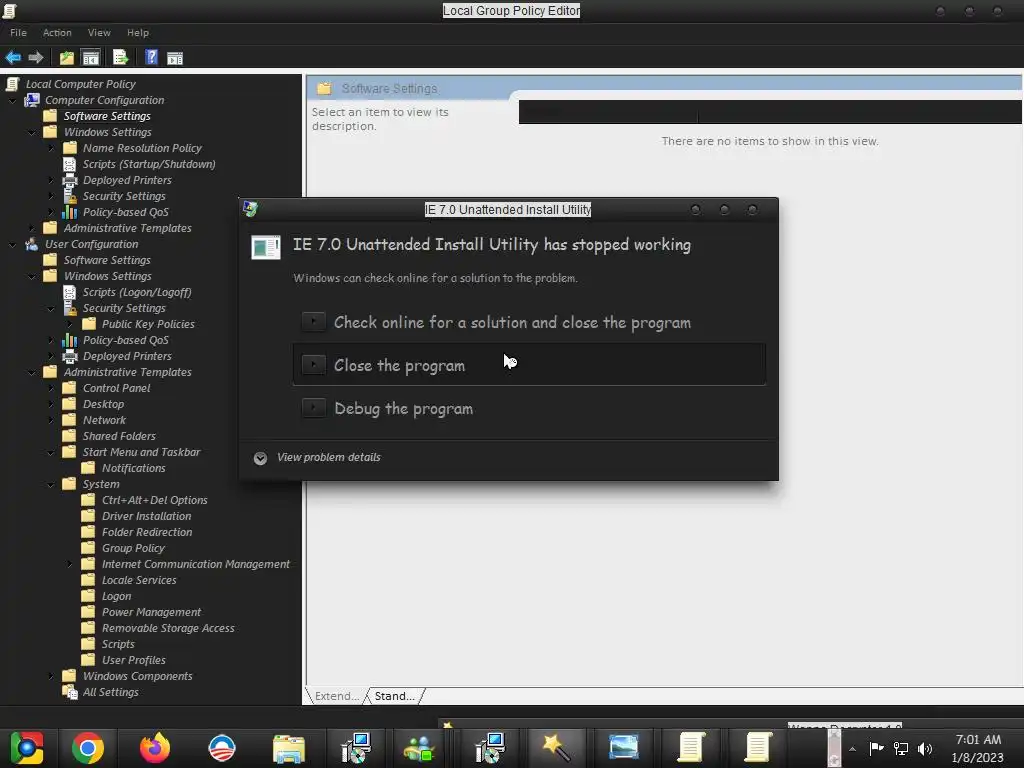The image size is (1024, 768).
Task: Open the View menu
Action: 99,33
